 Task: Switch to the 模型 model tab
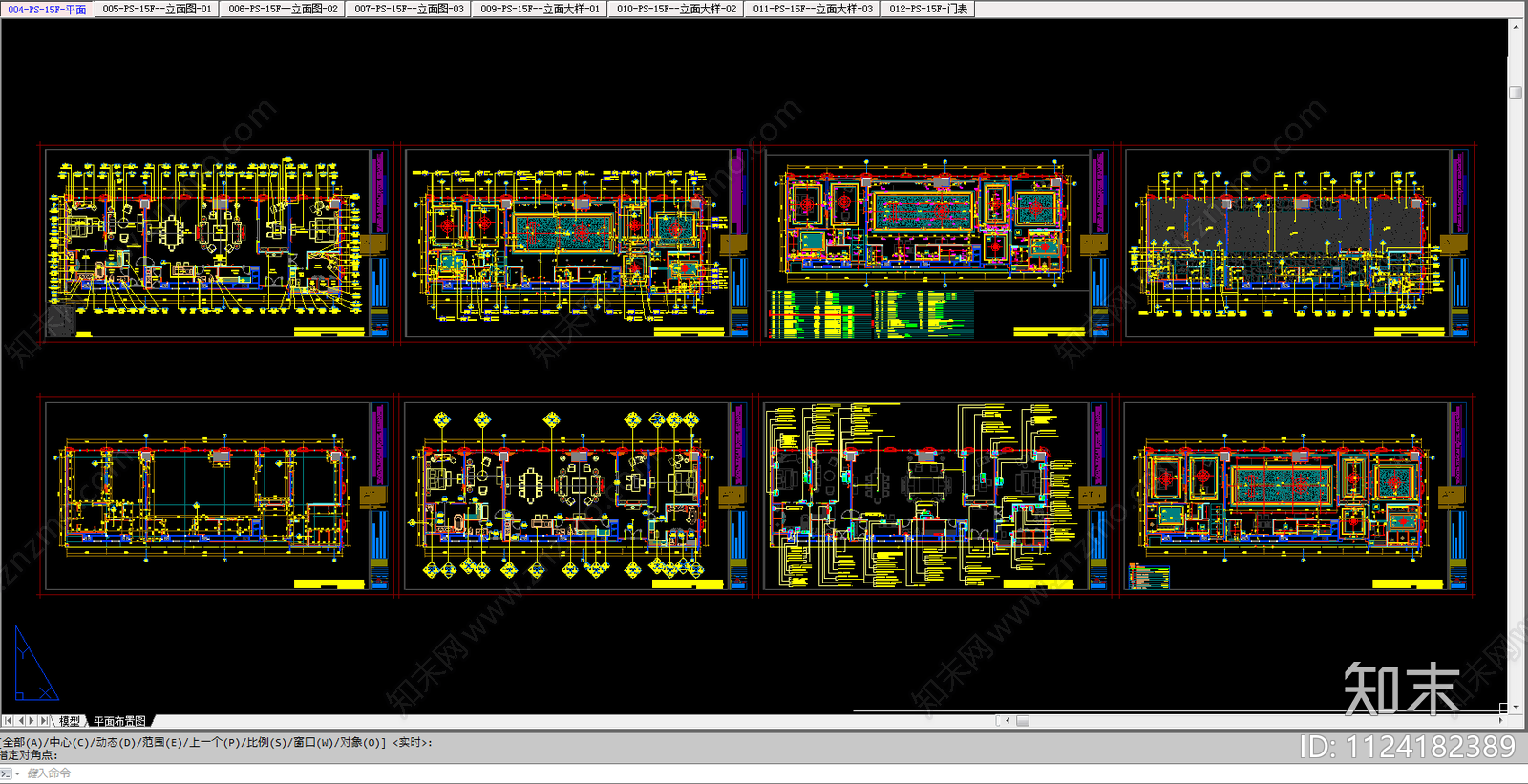pyautogui.click(x=70, y=721)
